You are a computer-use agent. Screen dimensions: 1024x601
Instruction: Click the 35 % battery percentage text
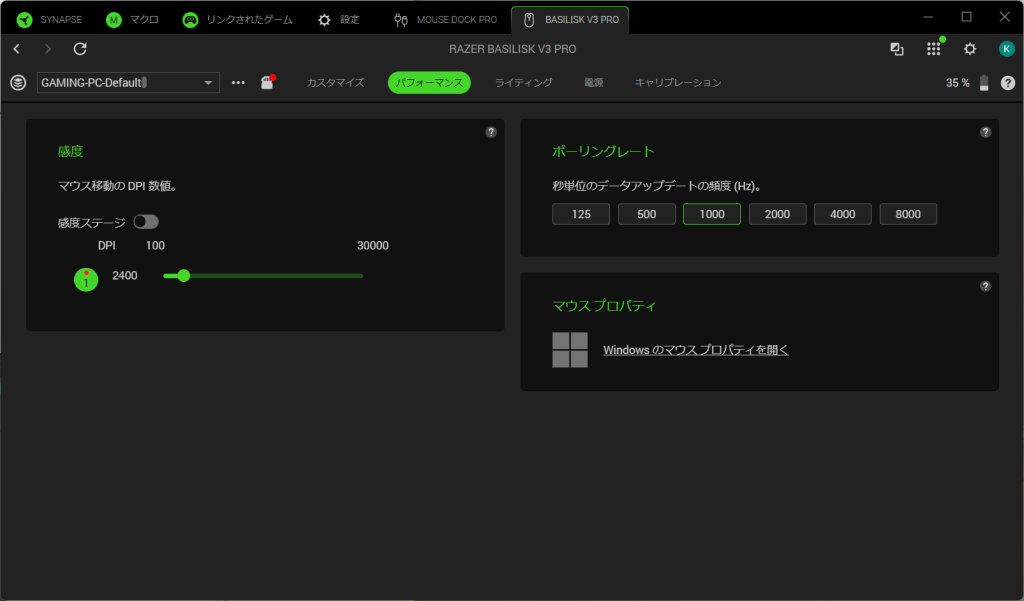coord(957,83)
